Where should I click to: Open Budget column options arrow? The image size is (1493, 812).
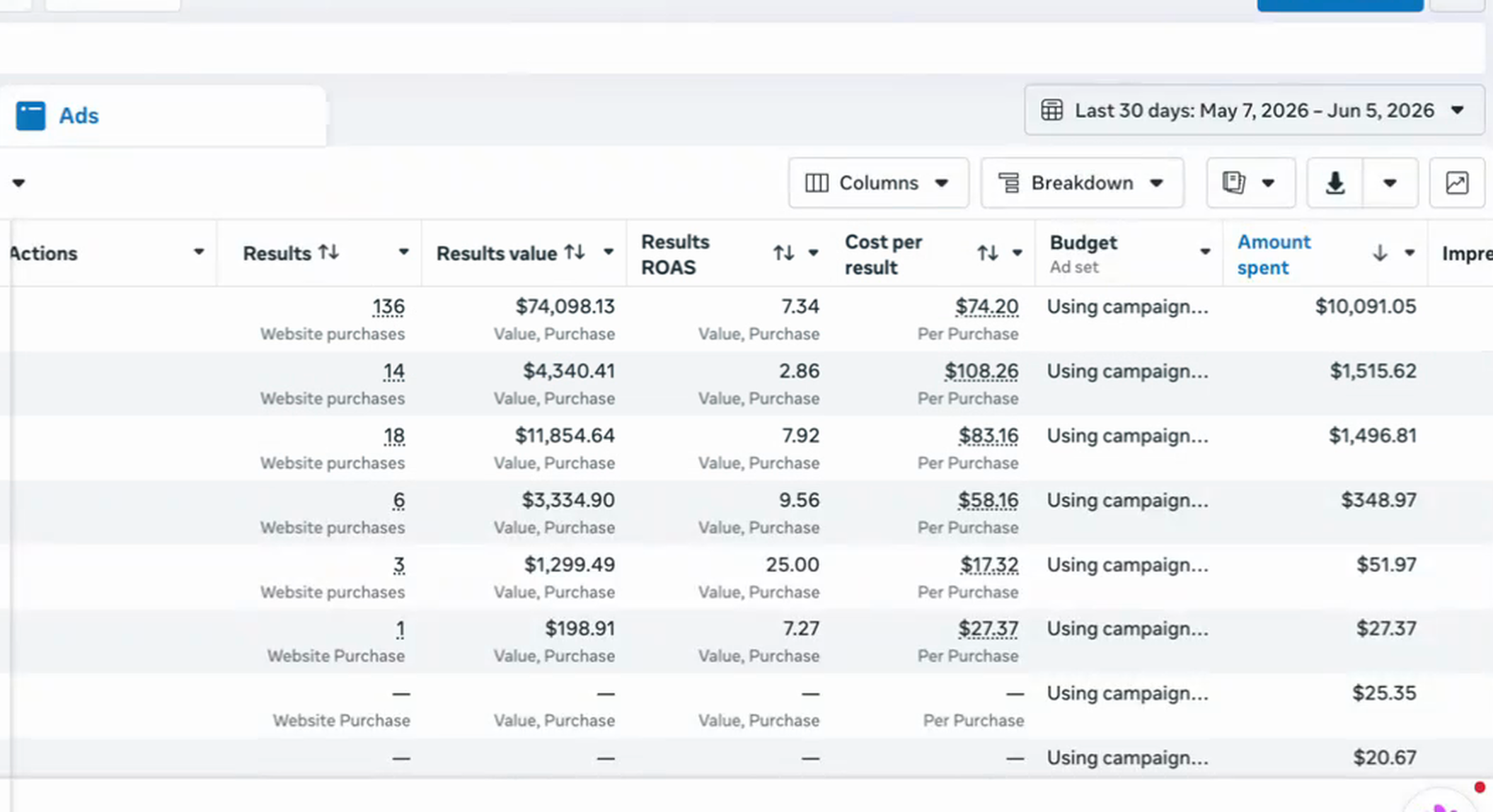1205,253
